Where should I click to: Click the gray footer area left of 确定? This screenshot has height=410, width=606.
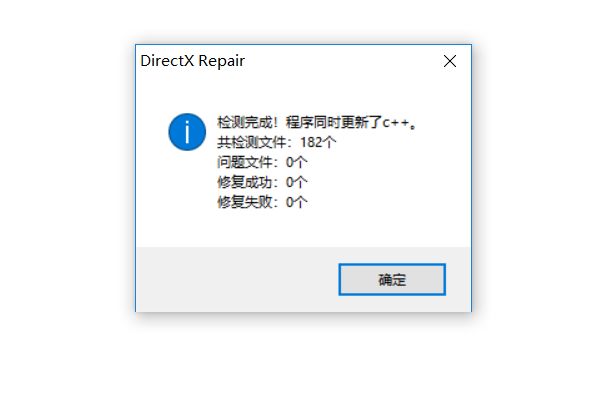pos(236,279)
